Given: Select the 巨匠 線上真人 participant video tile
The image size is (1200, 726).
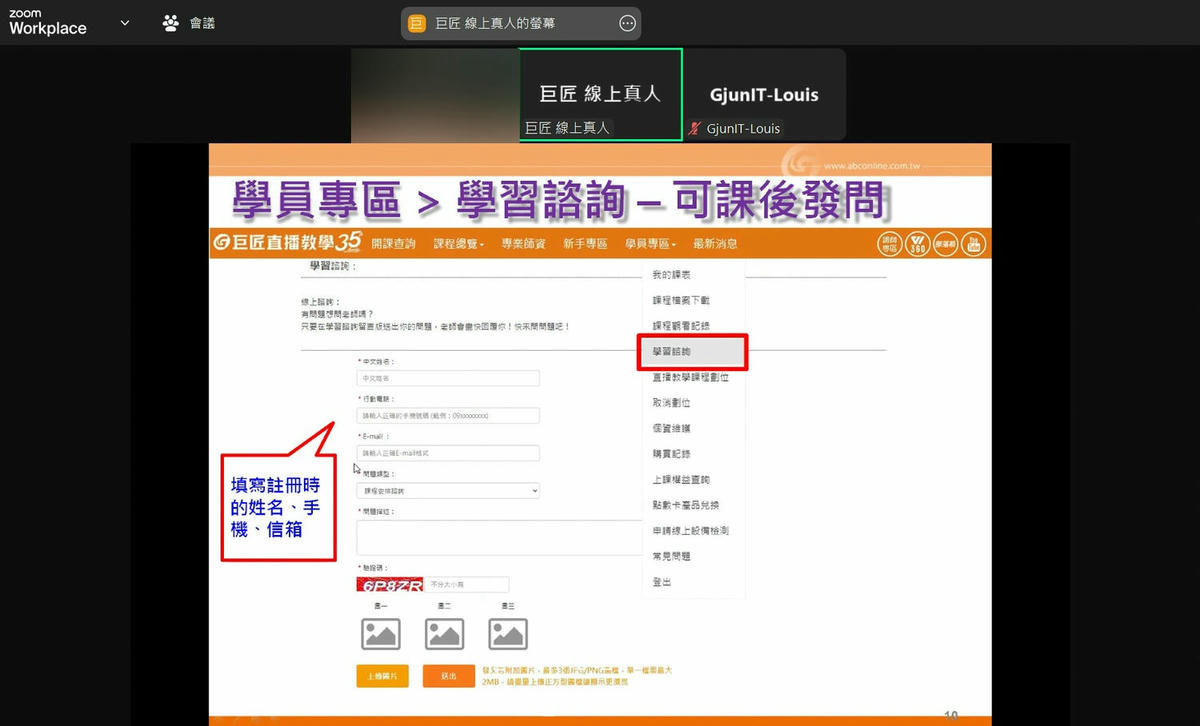Looking at the screenshot, I should coord(600,94).
